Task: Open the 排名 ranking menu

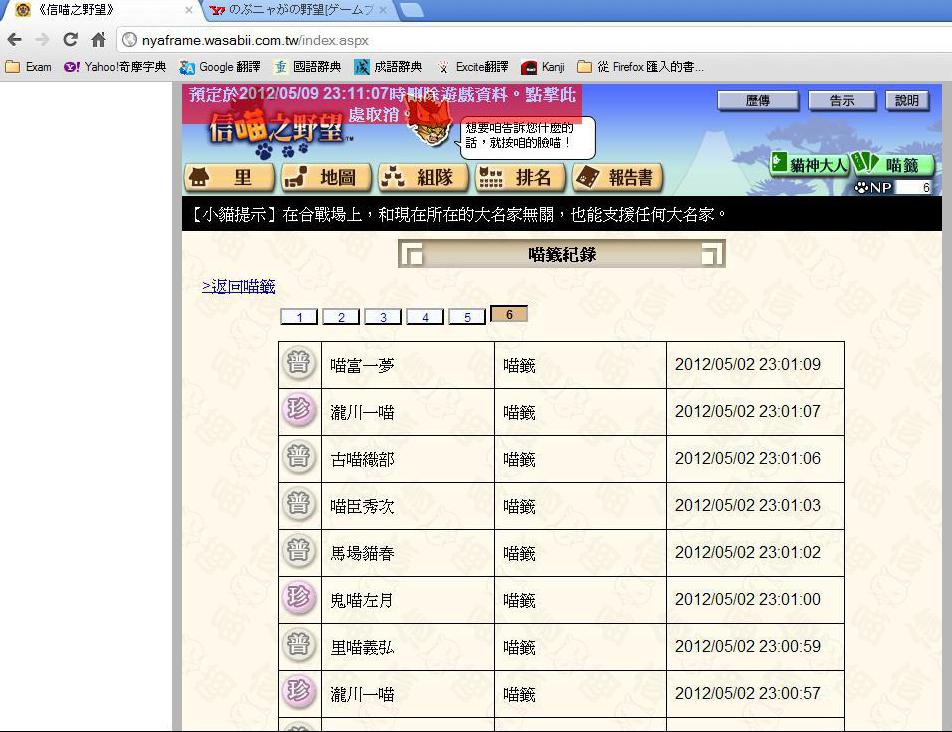Action: (x=520, y=178)
